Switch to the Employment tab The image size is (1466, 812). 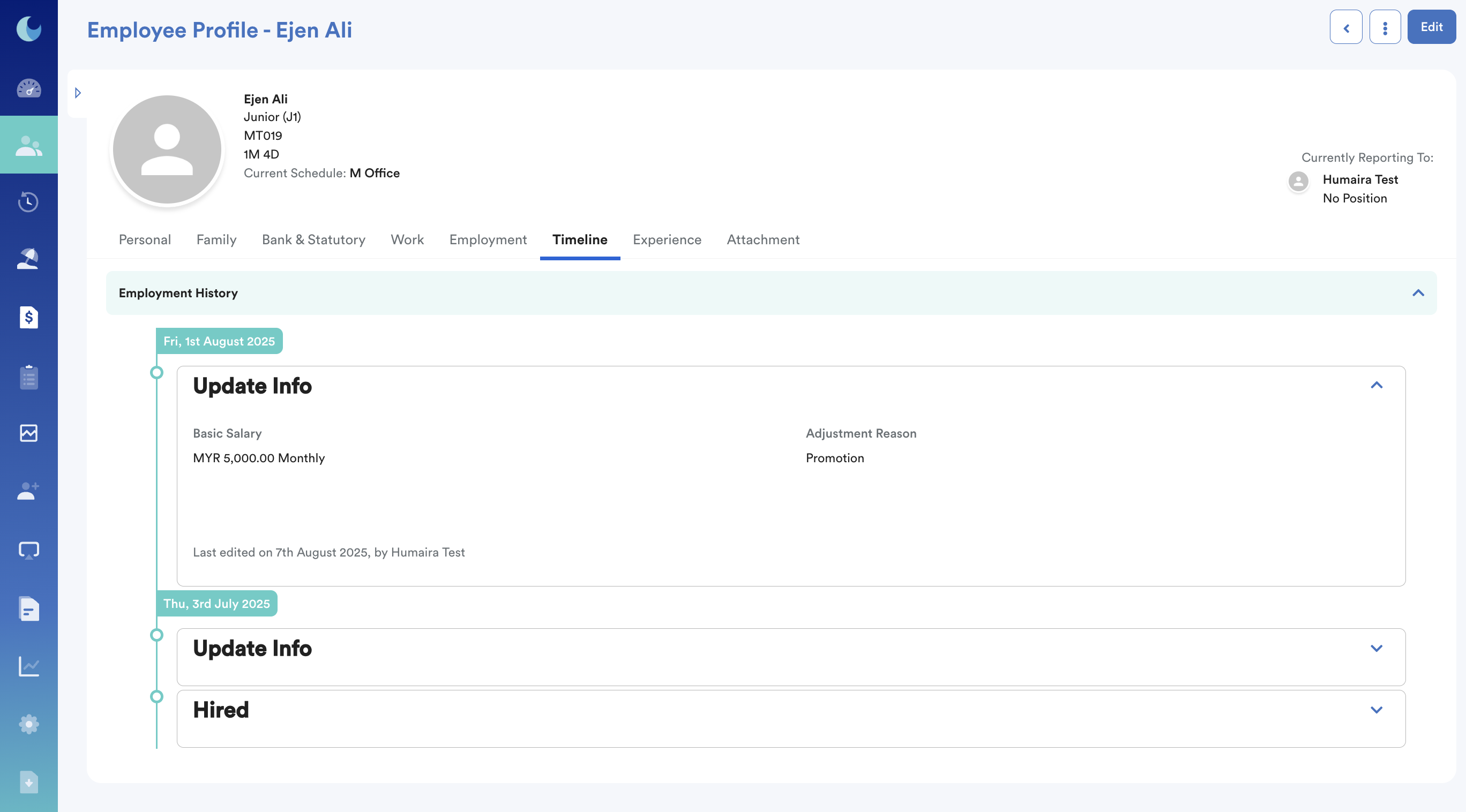[x=488, y=239]
